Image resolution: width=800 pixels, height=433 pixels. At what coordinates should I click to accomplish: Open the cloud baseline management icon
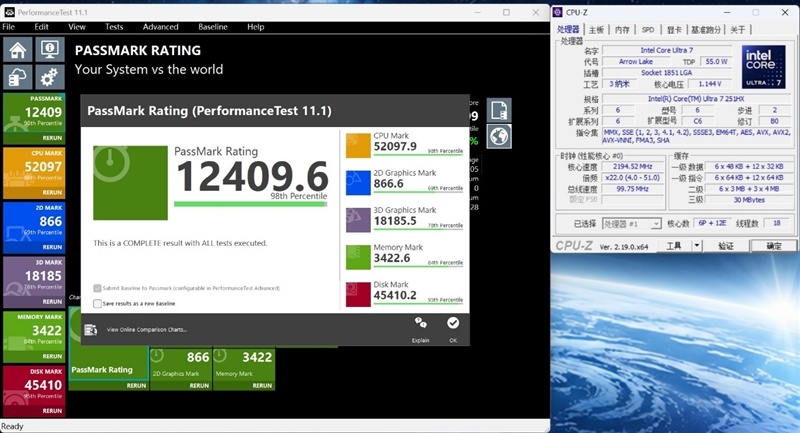tap(18, 77)
